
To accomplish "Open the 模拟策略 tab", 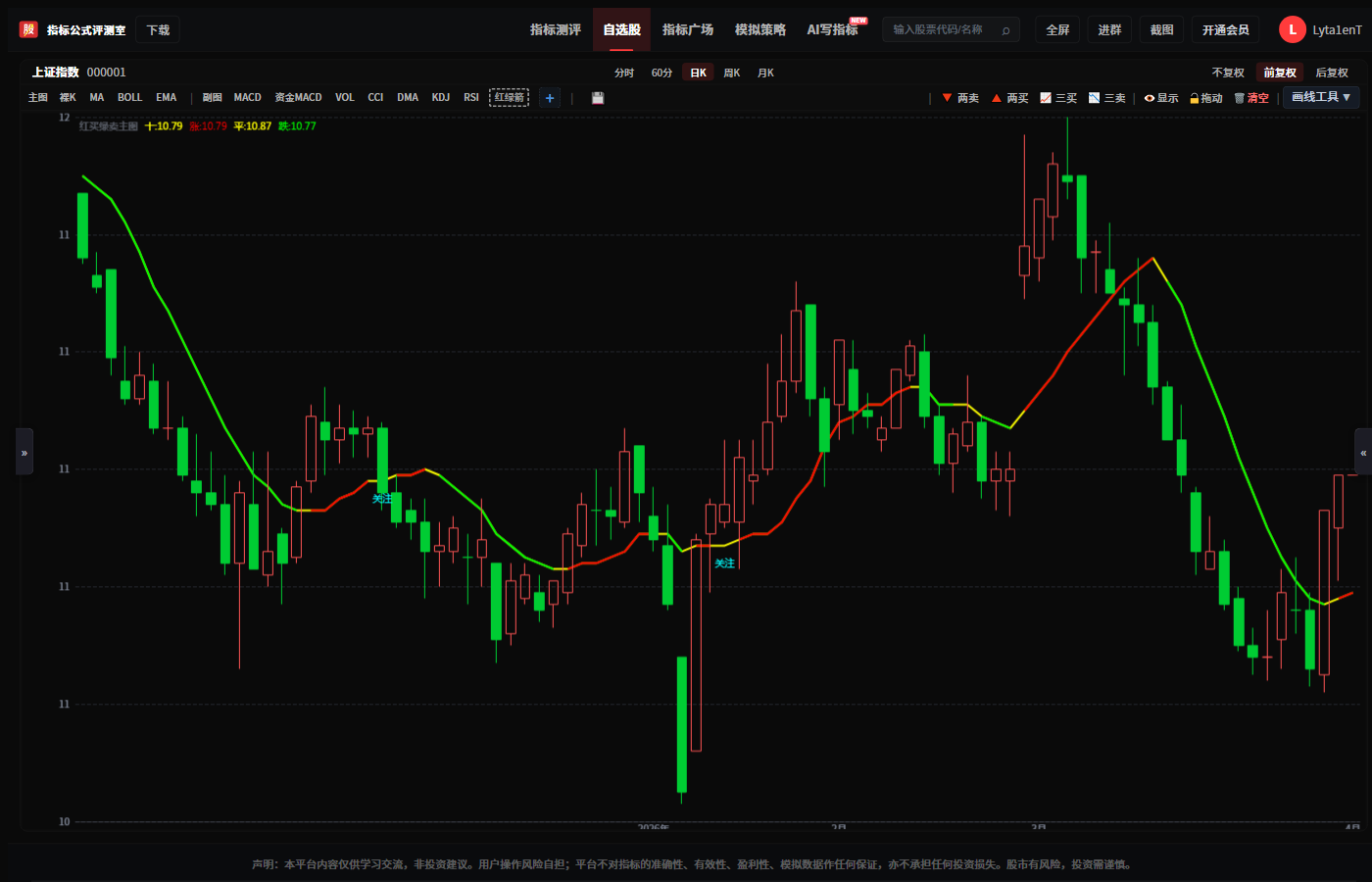I will pos(760,29).
